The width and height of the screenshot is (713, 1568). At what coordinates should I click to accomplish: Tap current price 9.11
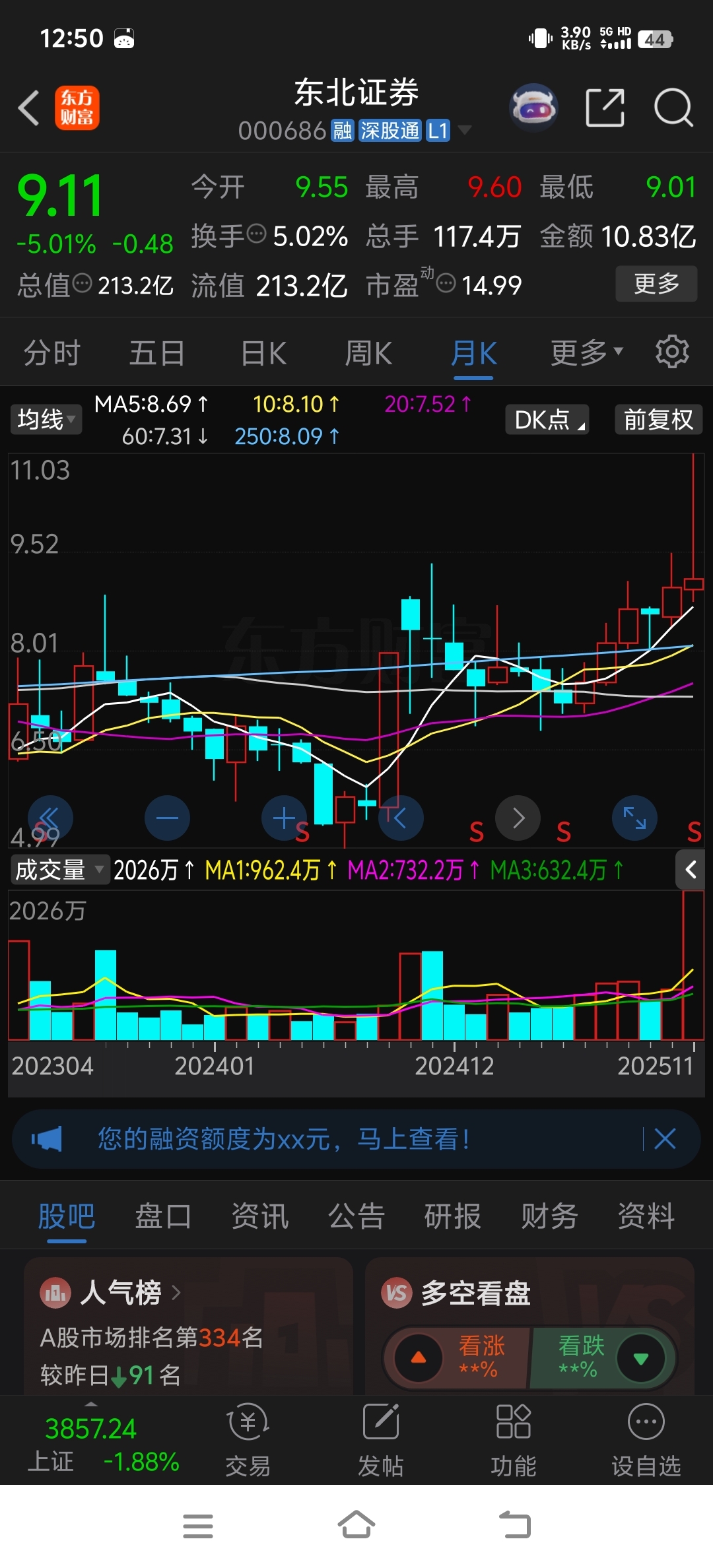point(60,196)
